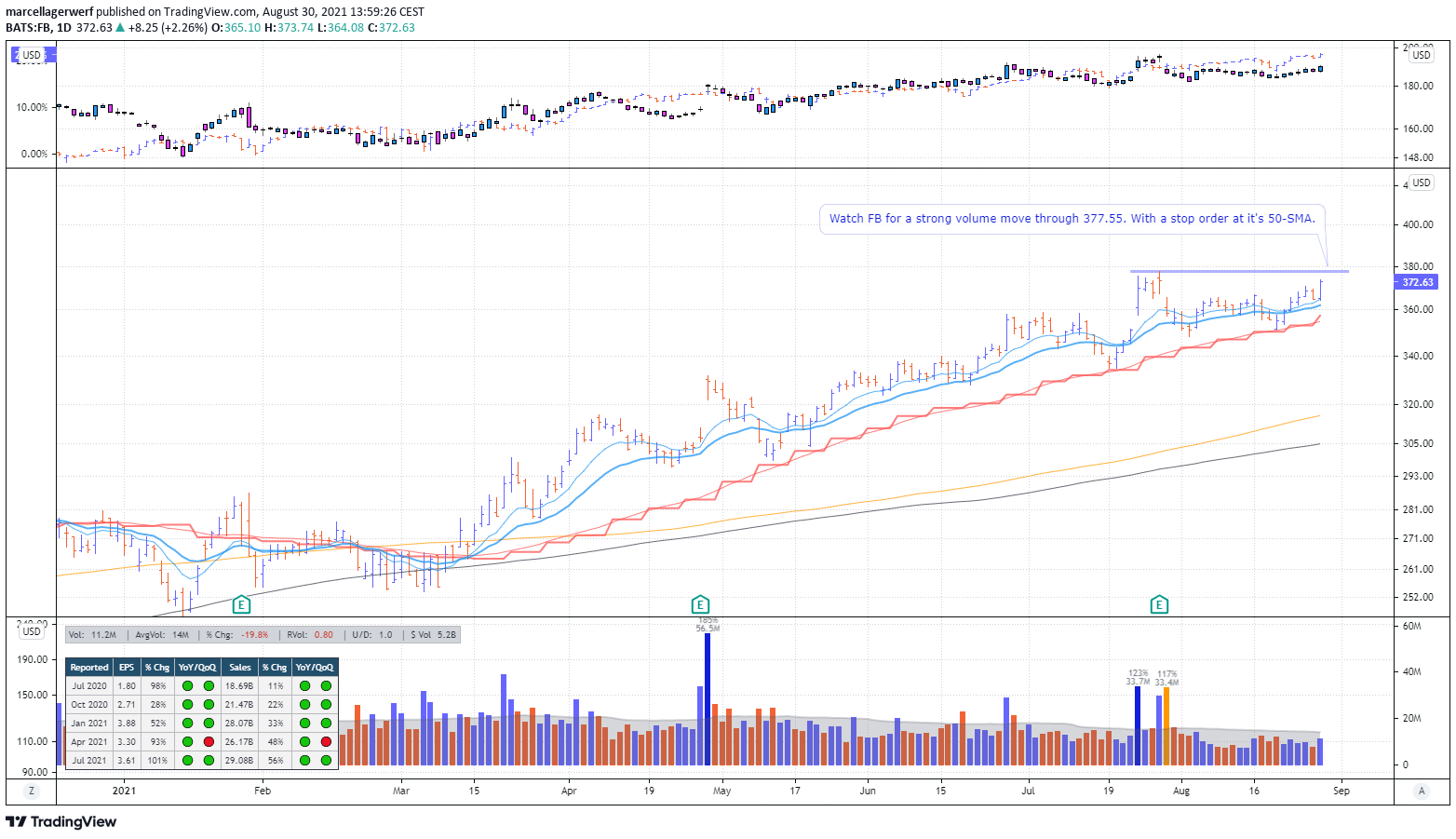The height and width of the screenshot is (839, 1456).
Task: Click the $ Vol 5.2B stat cell
Action: pyautogui.click(x=433, y=634)
